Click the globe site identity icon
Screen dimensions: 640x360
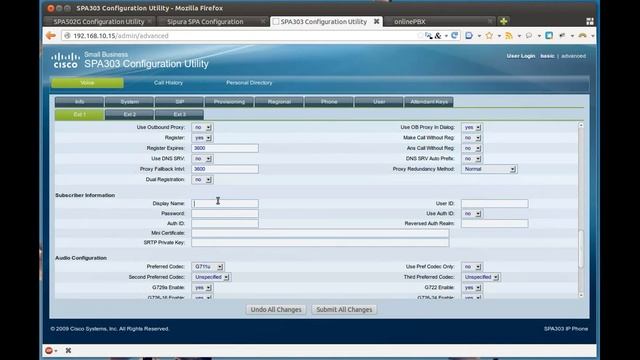pyautogui.click(x=68, y=36)
